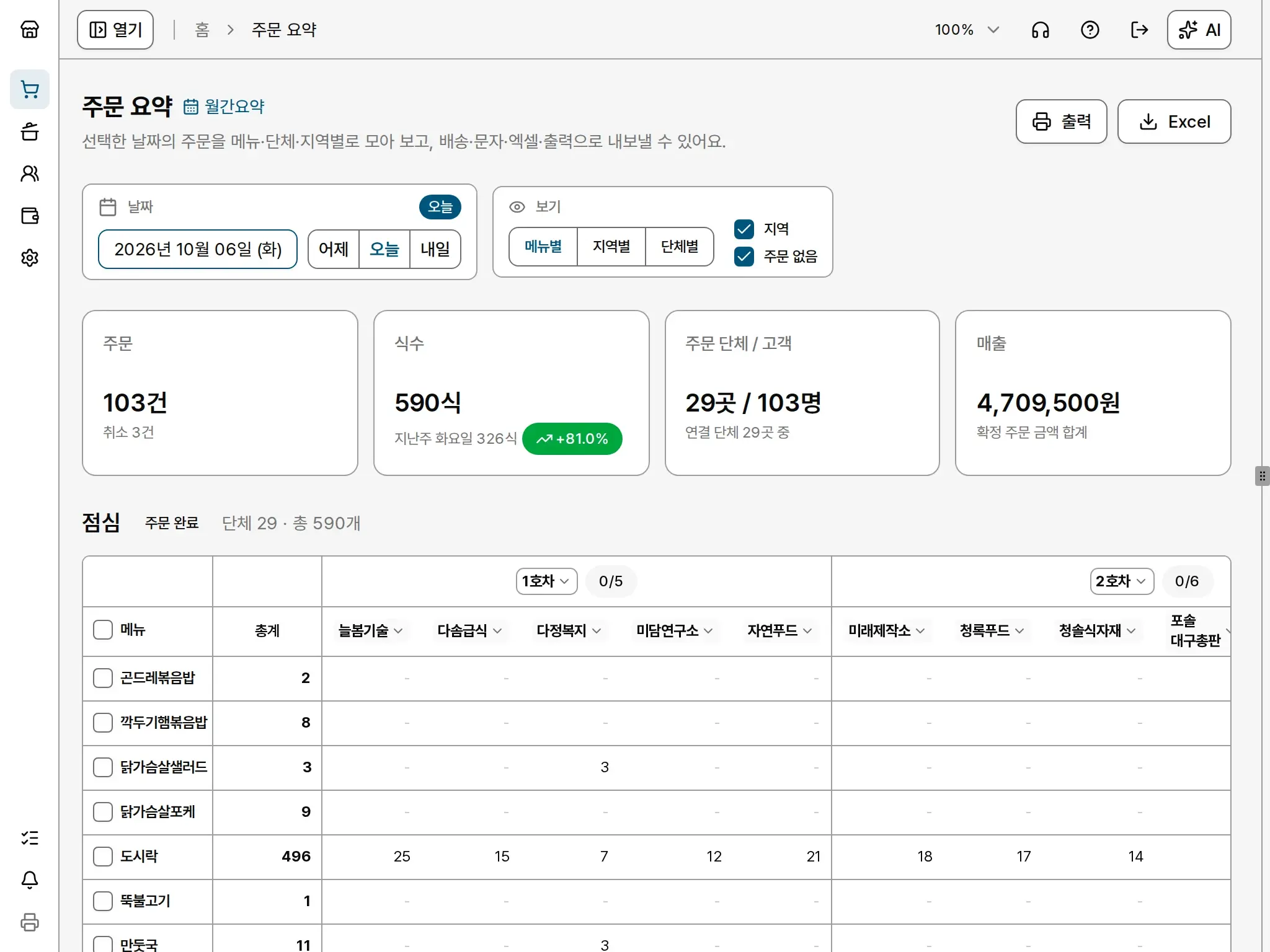Click the 열기 sidebar expand button
Screen dimensions: 1270x952
coord(115,30)
